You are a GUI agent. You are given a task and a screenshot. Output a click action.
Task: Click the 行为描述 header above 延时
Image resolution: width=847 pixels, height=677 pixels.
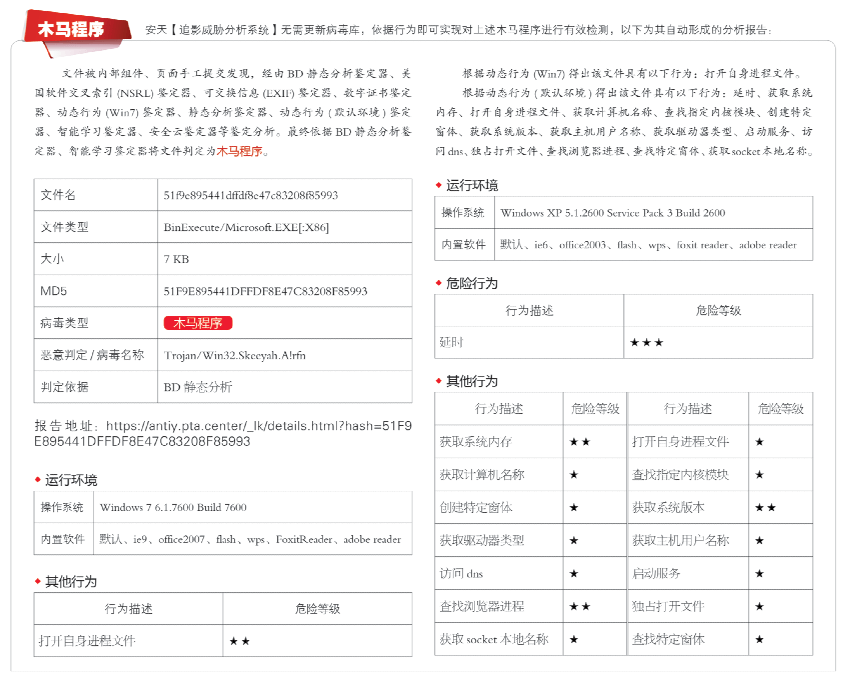[x=529, y=311]
